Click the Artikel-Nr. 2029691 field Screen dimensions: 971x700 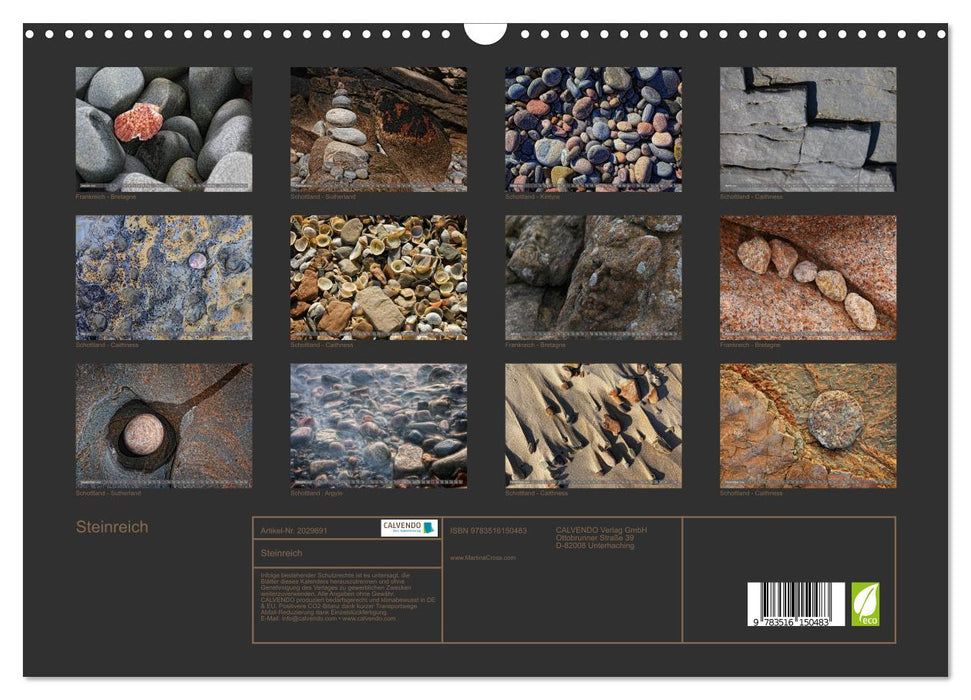coord(293,530)
